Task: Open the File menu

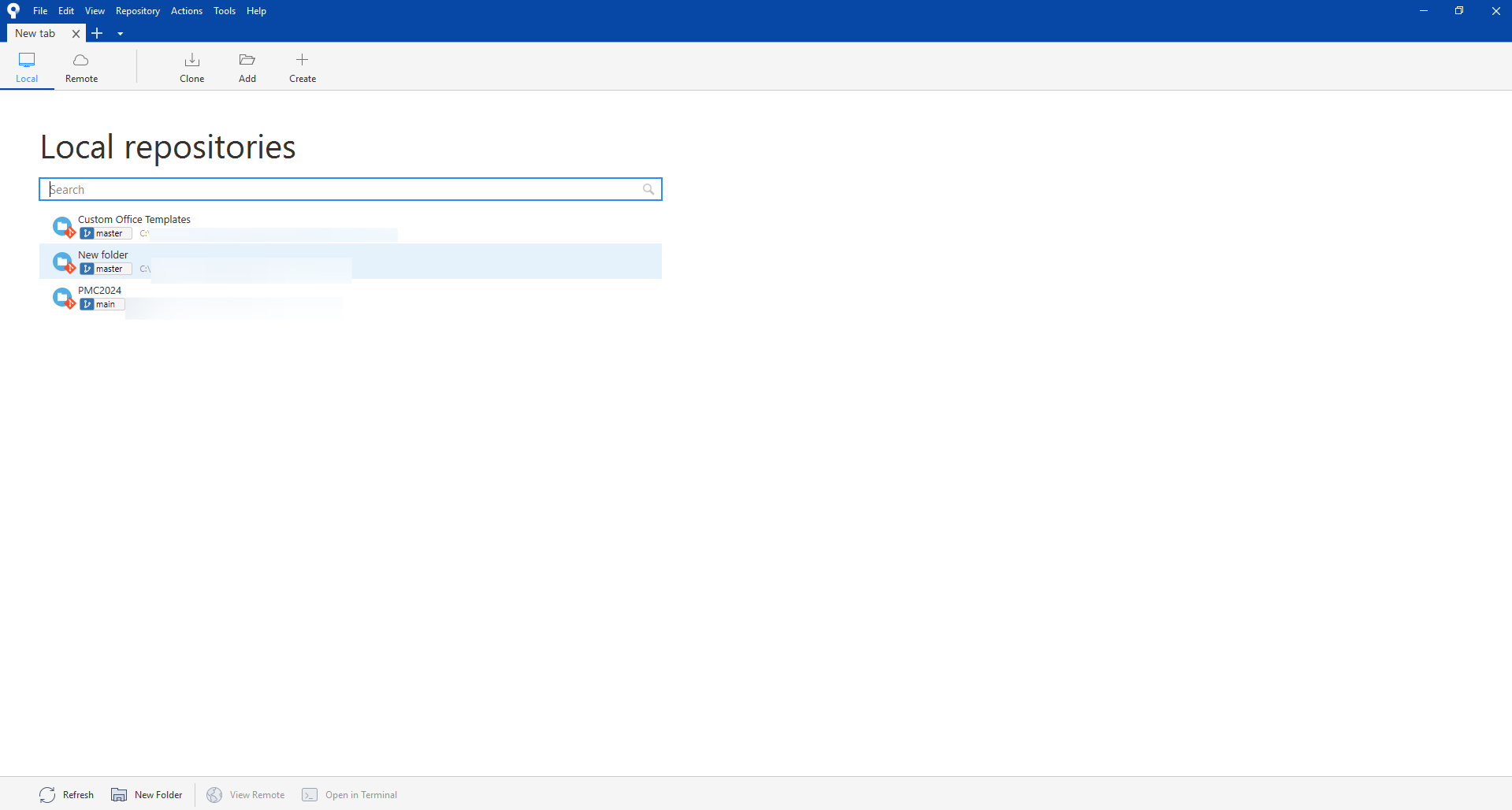Action: [x=40, y=11]
